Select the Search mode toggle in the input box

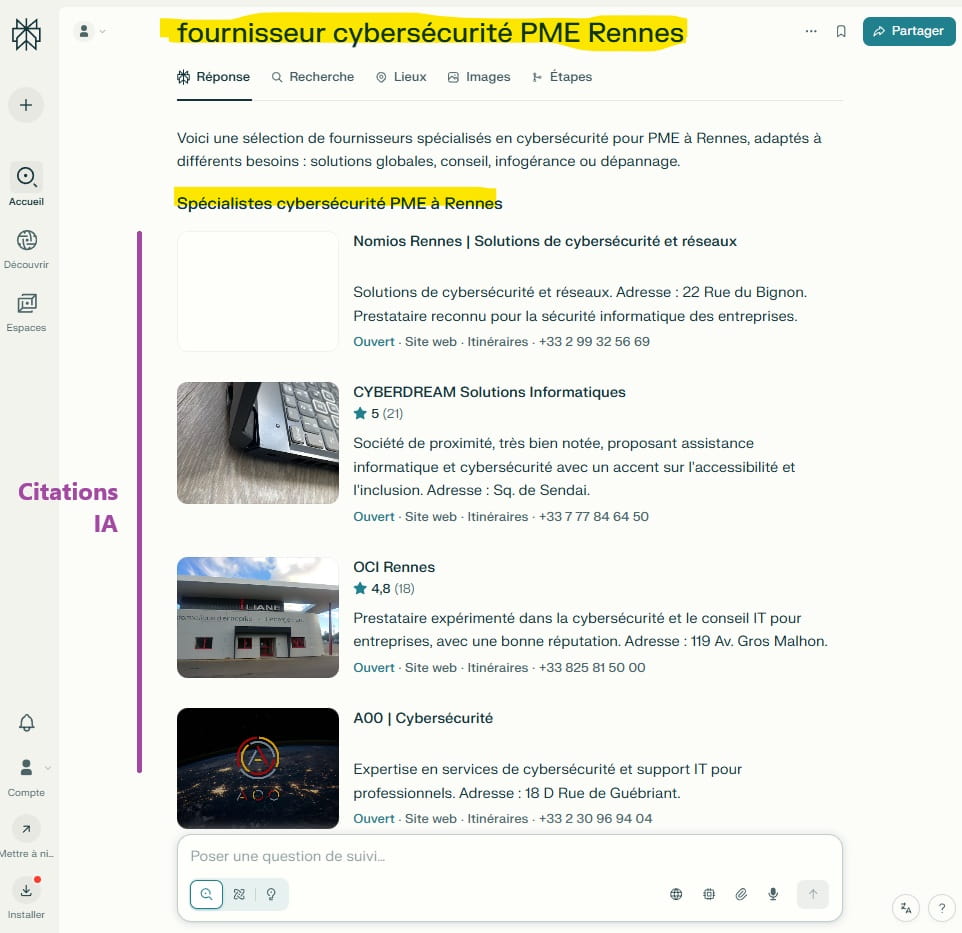pos(206,894)
